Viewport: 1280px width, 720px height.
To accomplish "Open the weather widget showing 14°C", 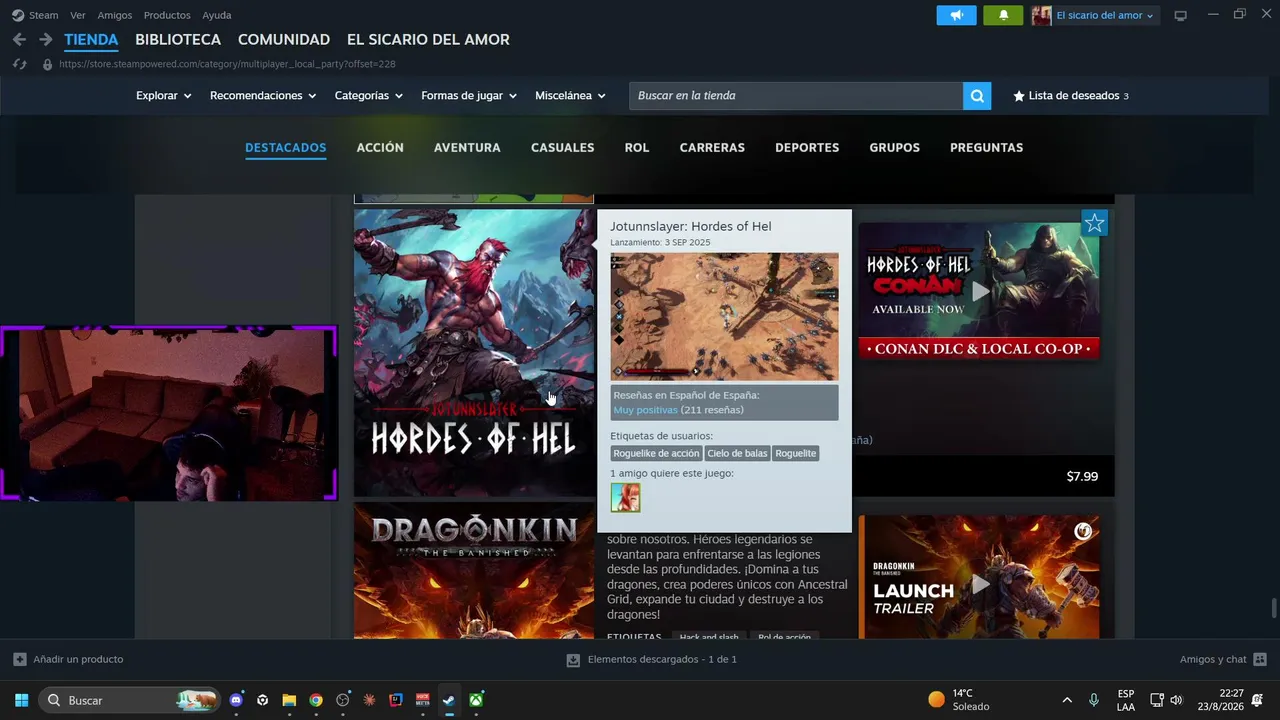I will 959,700.
